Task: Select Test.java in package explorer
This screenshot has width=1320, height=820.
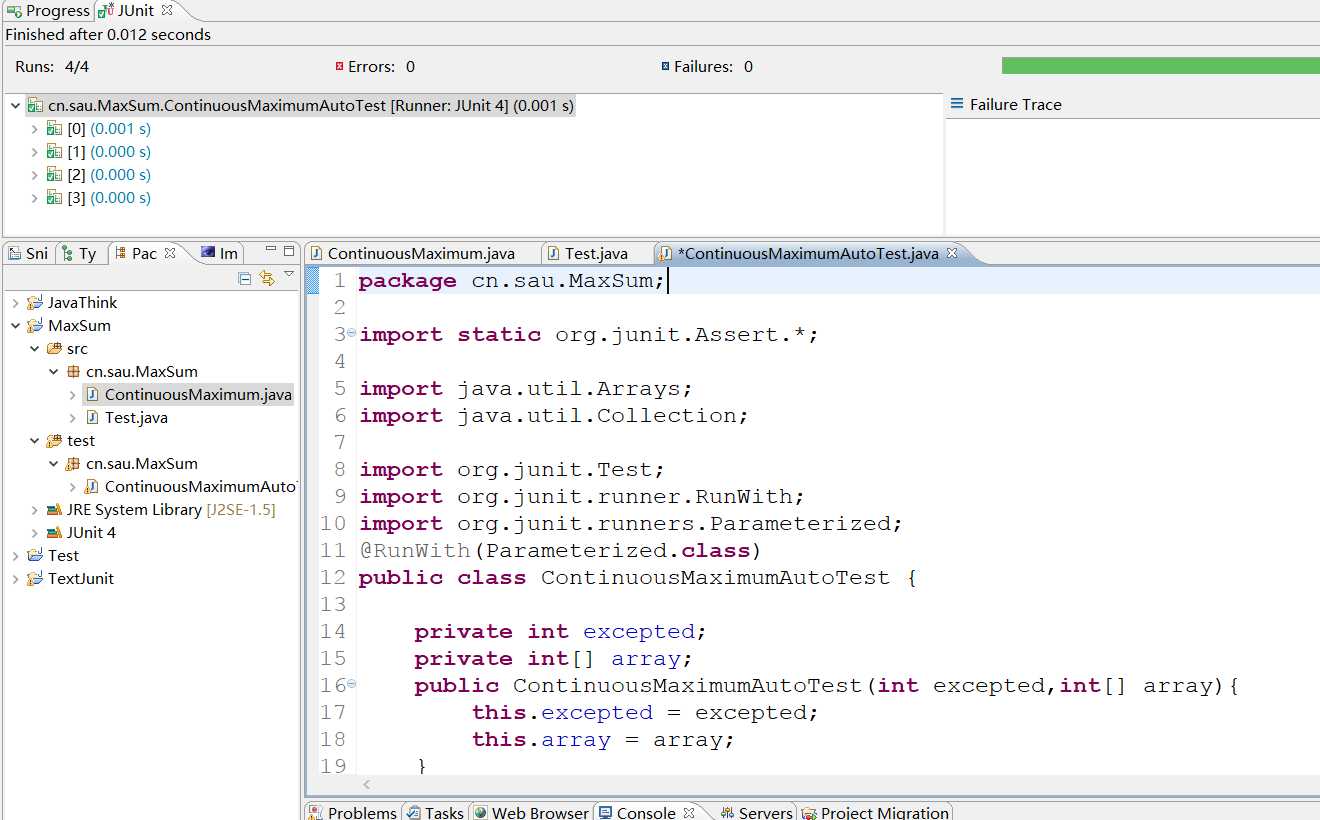Action: tap(136, 417)
